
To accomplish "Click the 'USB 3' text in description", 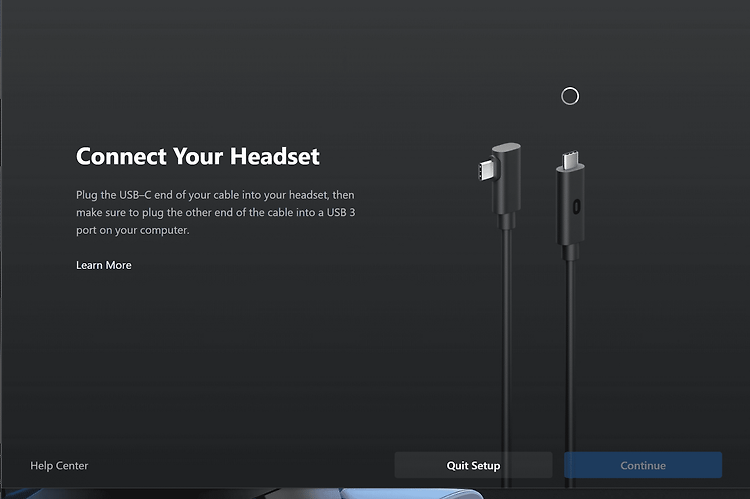I will point(341,212).
